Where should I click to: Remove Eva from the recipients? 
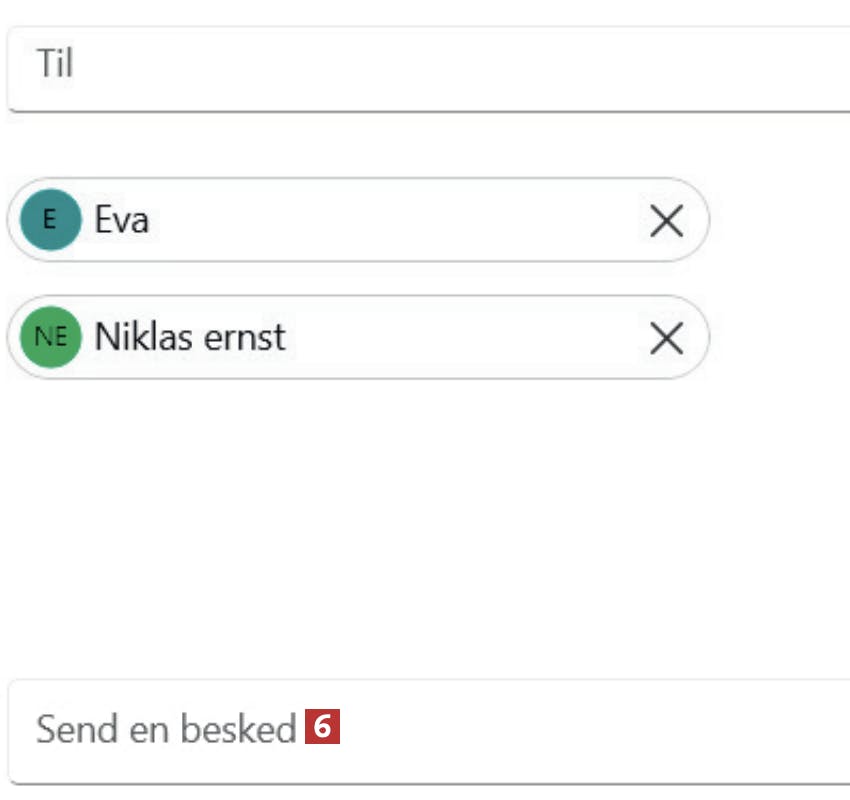tap(666, 221)
